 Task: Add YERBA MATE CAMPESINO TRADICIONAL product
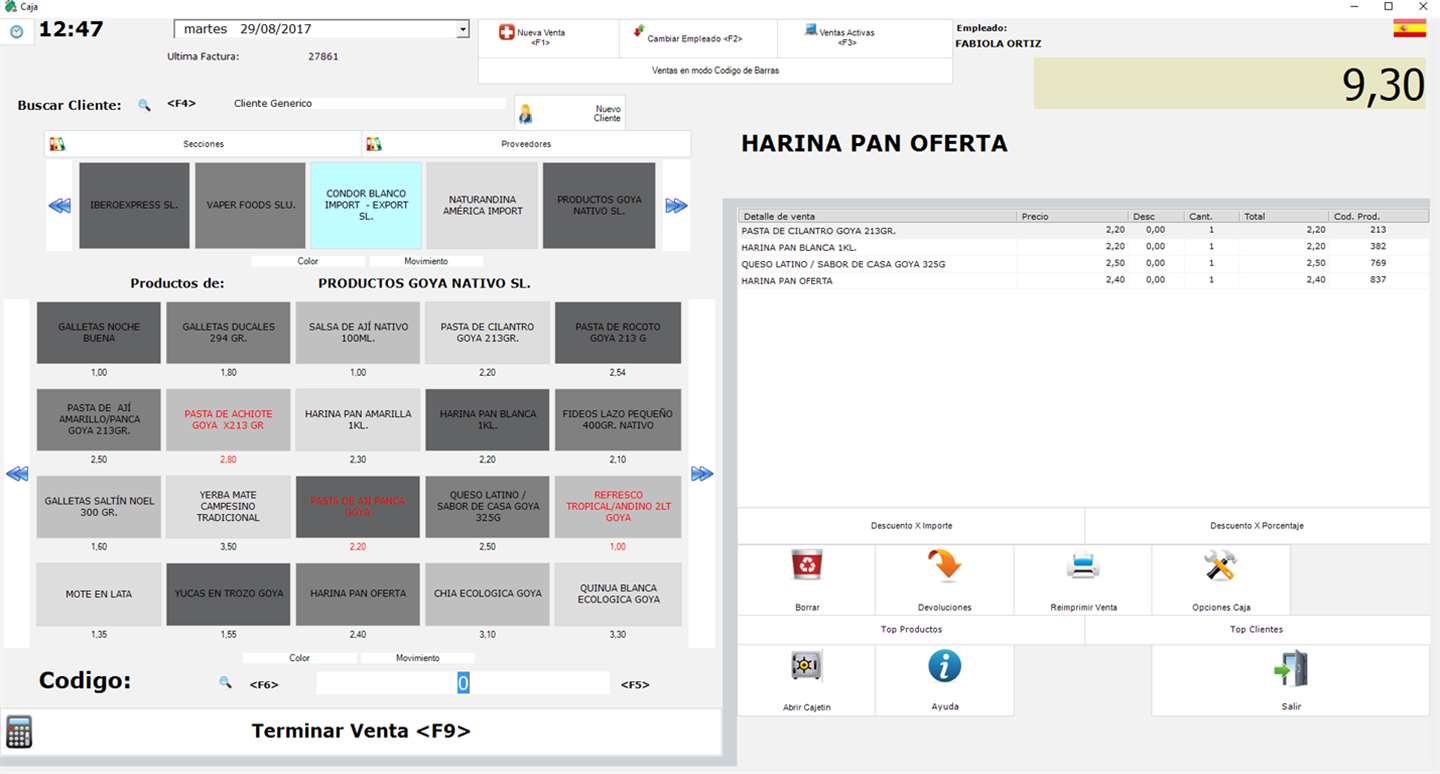click(228, 507)
